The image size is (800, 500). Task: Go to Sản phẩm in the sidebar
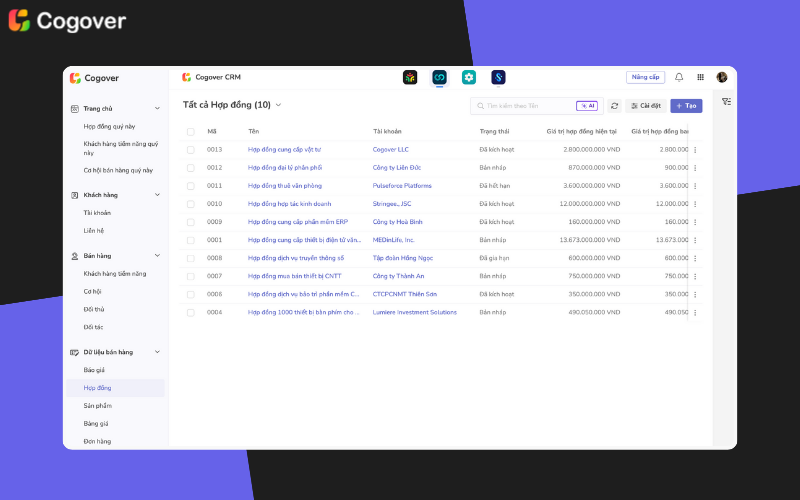(x=98, y=405)
